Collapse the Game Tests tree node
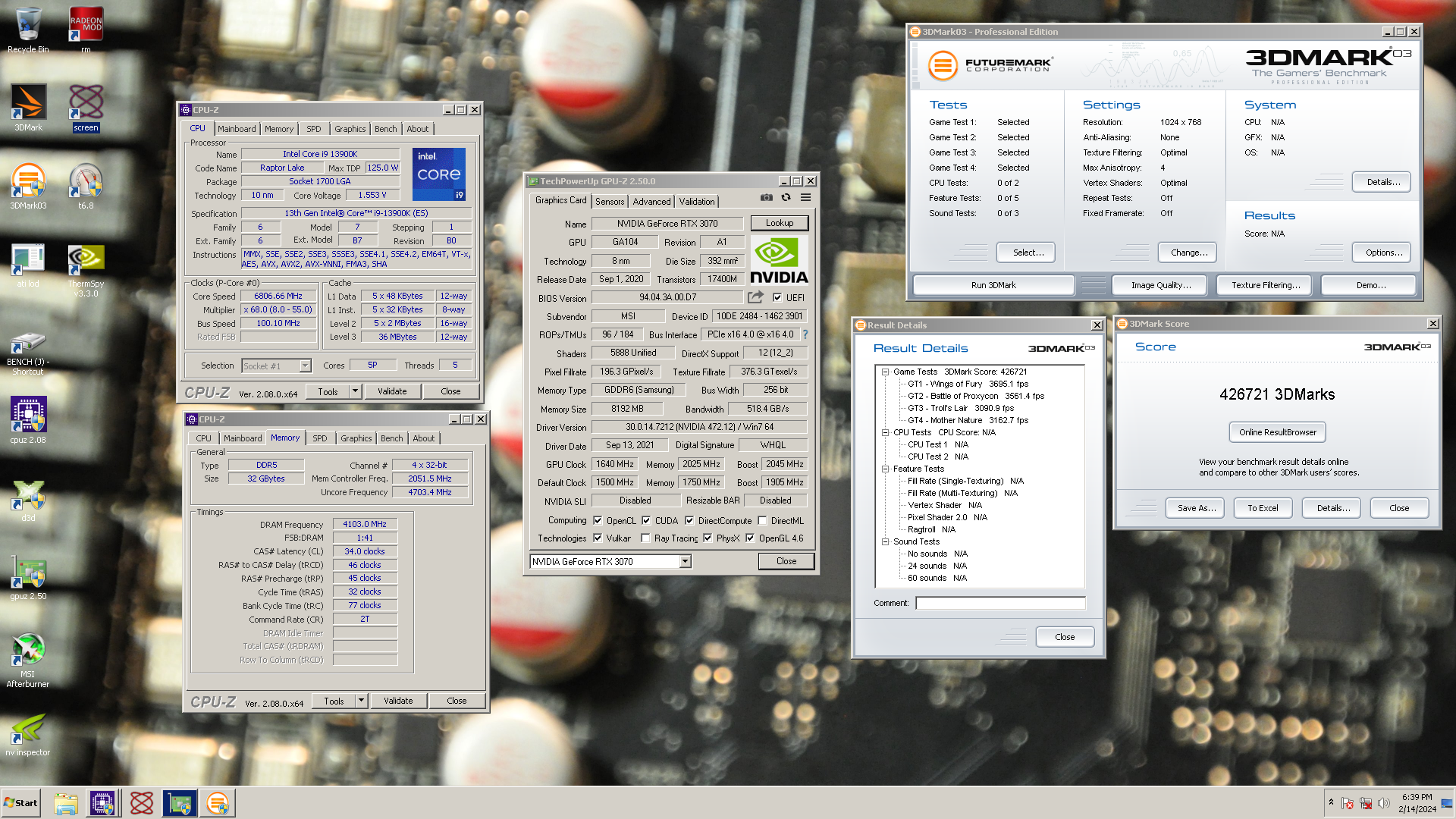Screen dimensions: 1456x819 885,372
